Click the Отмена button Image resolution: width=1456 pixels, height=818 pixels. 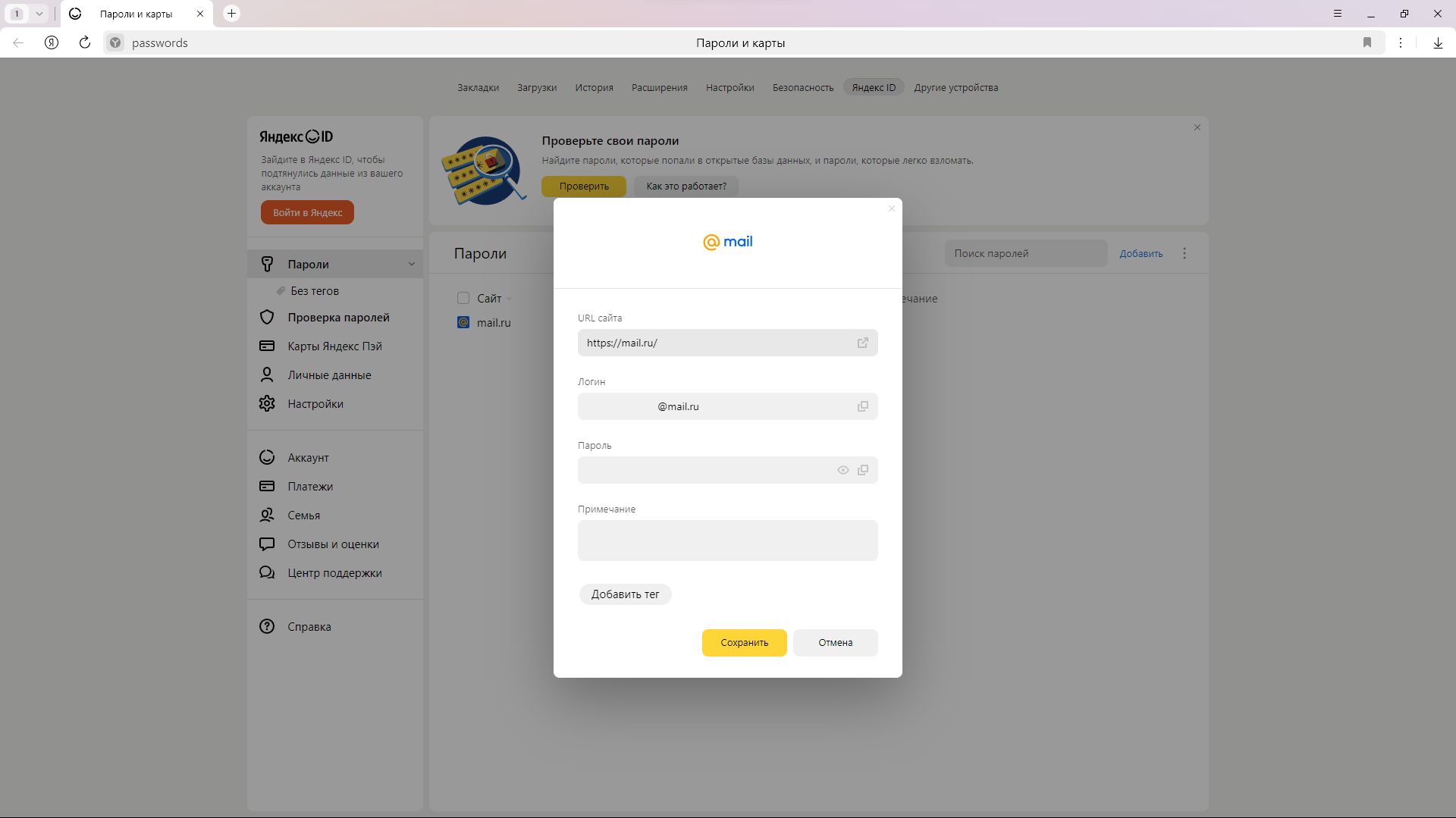point(835,642)
